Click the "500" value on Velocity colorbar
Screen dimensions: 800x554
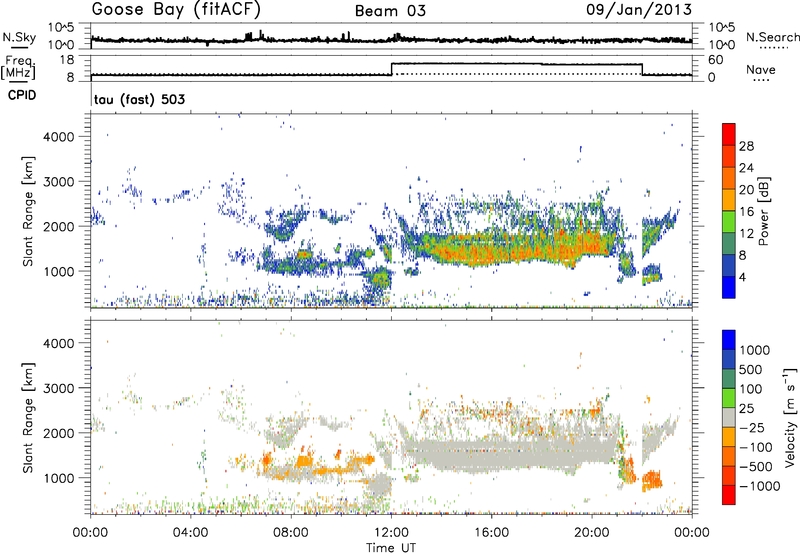pyautogui.click(x=751, y=370)
